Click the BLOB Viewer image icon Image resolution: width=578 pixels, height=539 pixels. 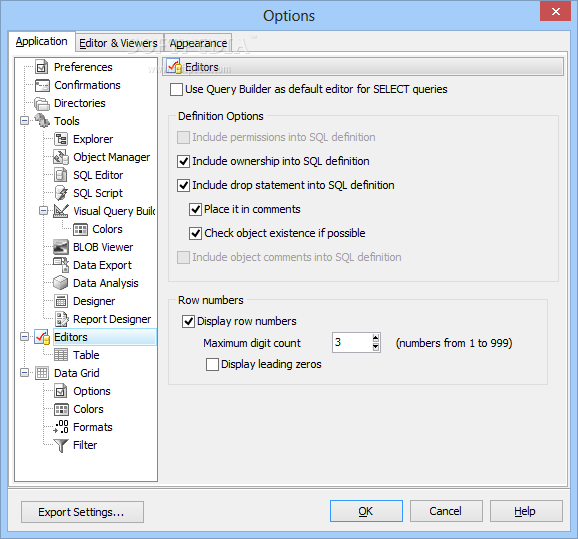[61, 247]
